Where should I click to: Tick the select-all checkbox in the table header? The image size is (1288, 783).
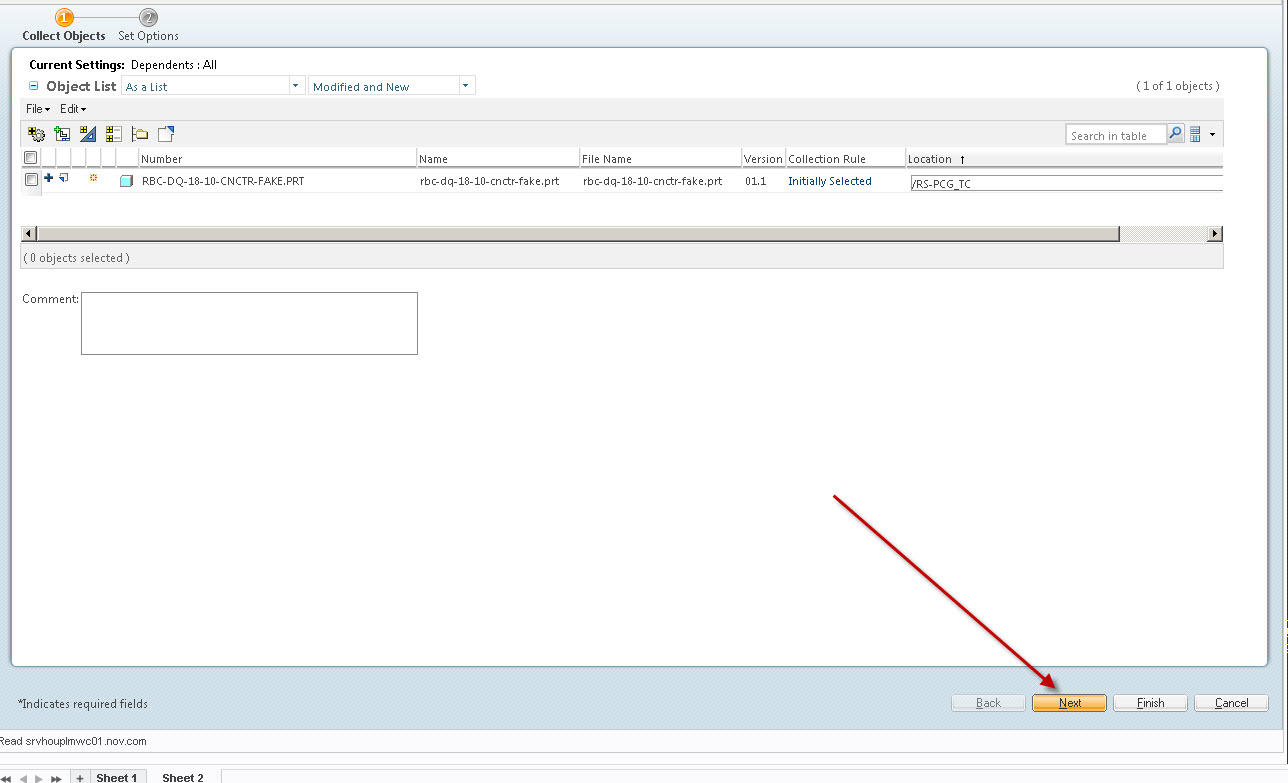[31, 158]
